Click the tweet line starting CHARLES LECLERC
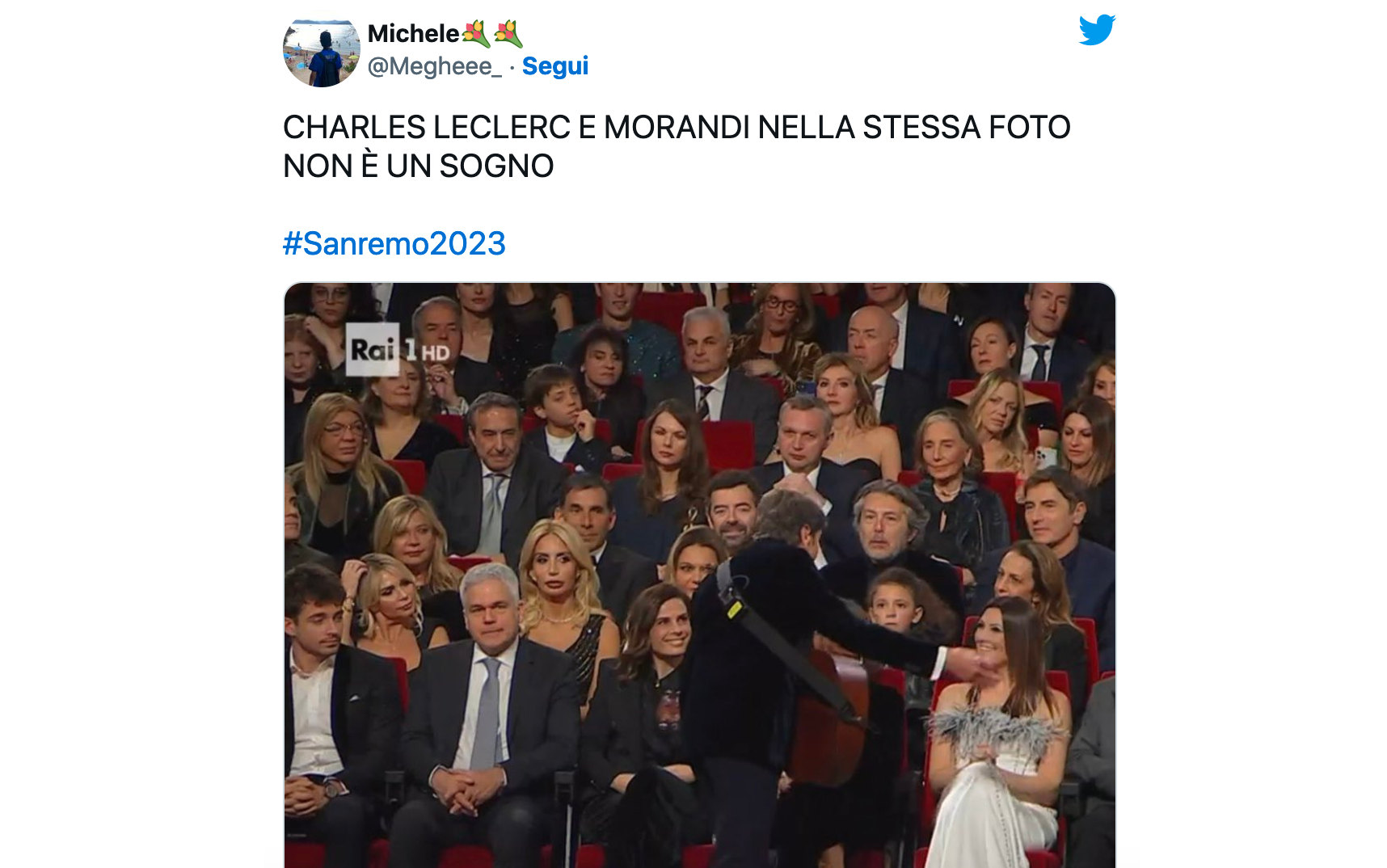The image size is (1387, 868). pyautogui.click(x=677, y=128)
